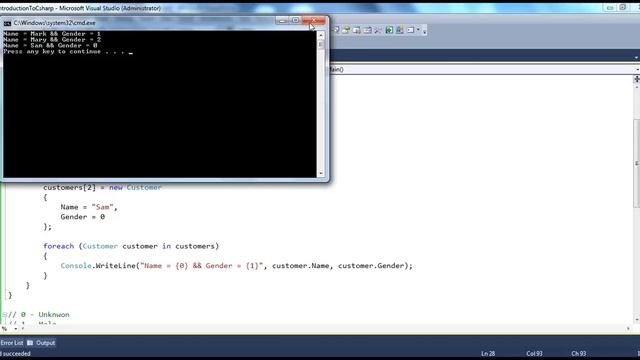Click the scissors-like toolbar icon in Visual Studio
Screen dimensions: 640x360
(378, 30)
